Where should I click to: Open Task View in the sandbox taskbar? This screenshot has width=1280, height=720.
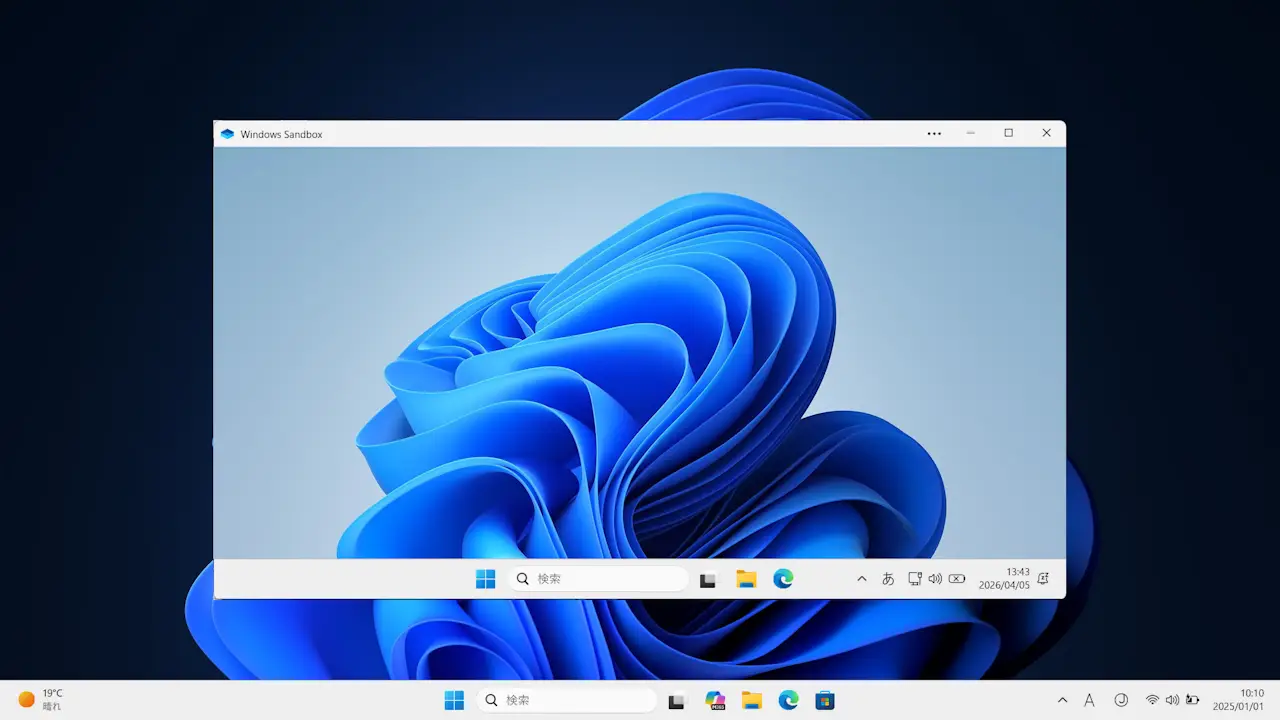(x=708, y=578)
